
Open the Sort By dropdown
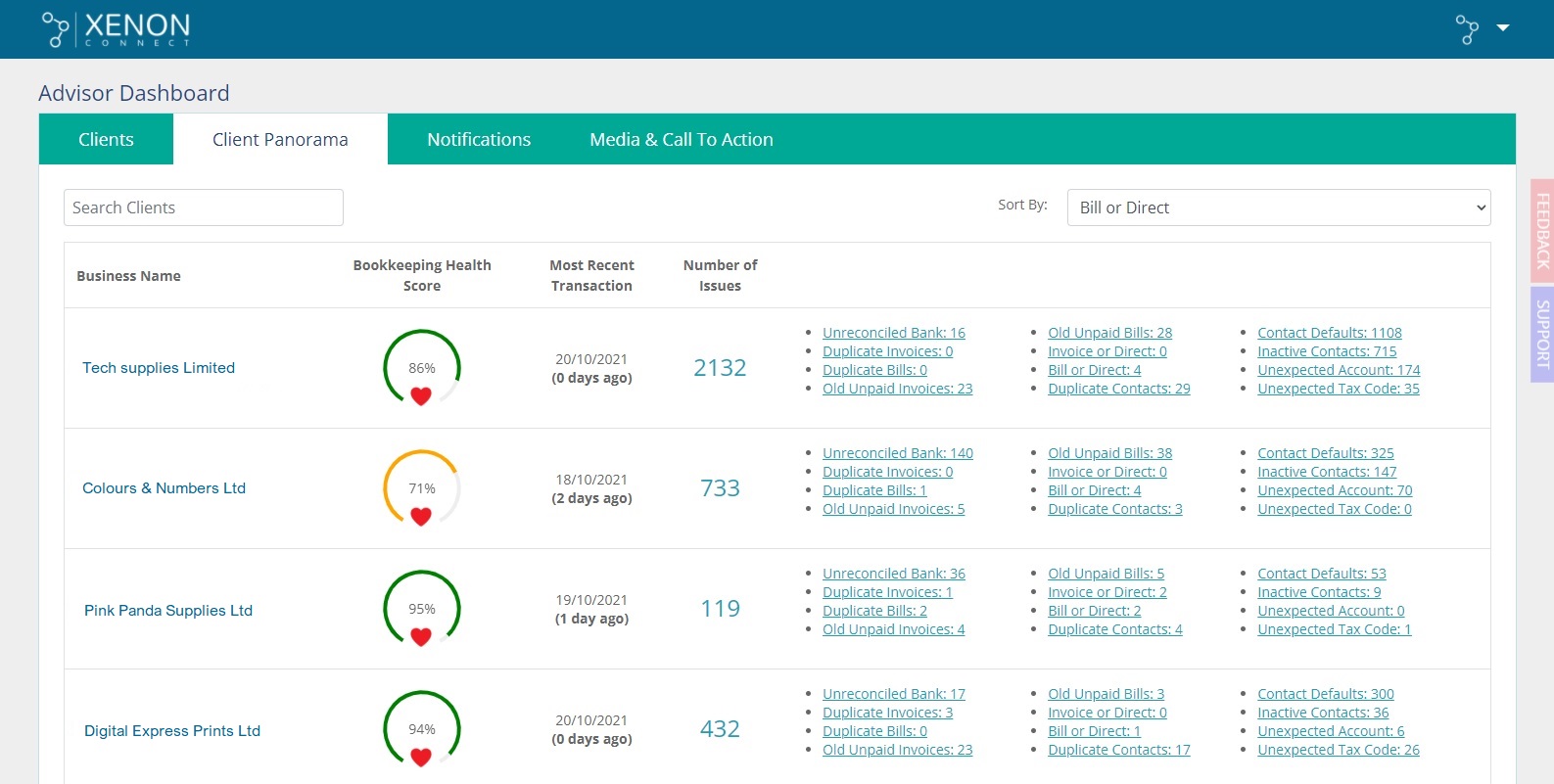click(x=1278, y=208)
